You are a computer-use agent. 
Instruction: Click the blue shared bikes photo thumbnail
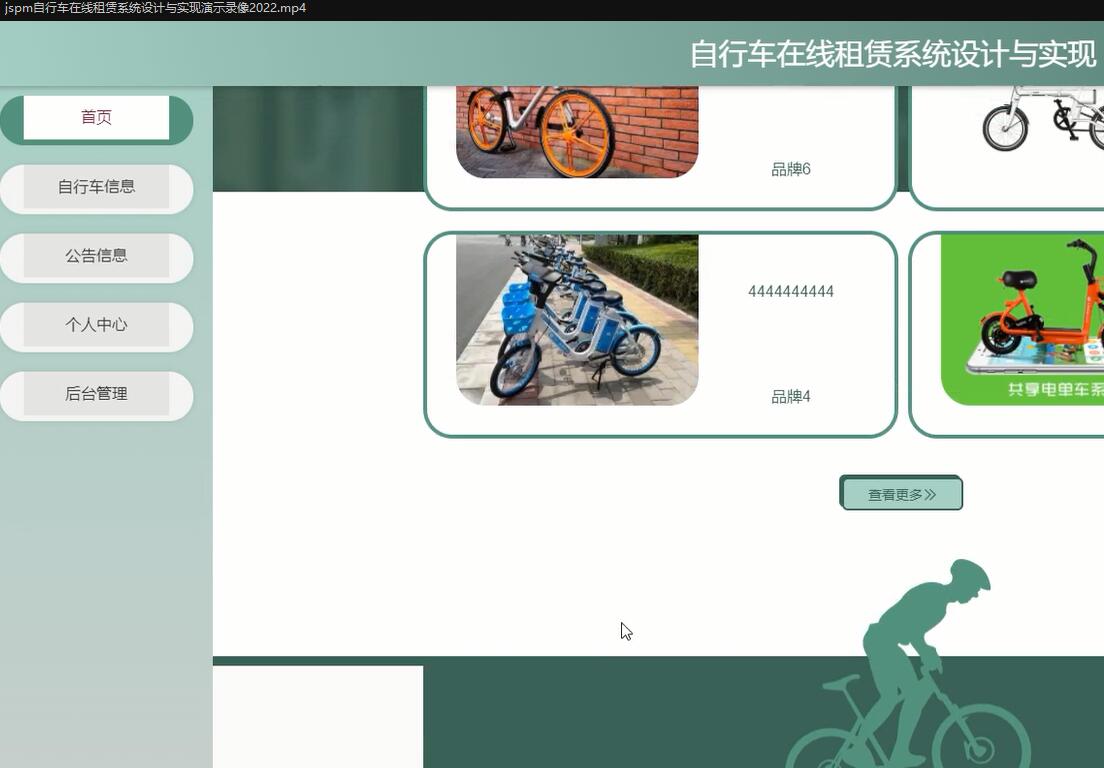pos(578,318)
